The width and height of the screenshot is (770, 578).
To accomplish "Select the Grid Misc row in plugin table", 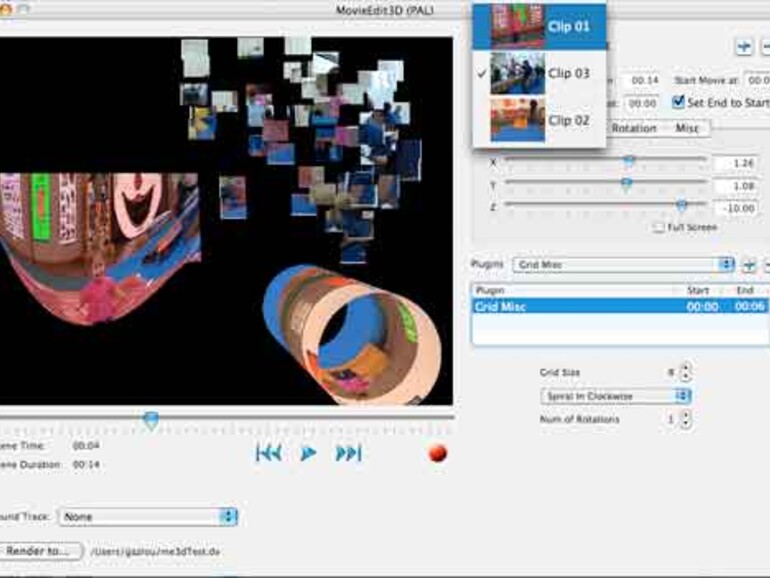I will tap(620, 306).
